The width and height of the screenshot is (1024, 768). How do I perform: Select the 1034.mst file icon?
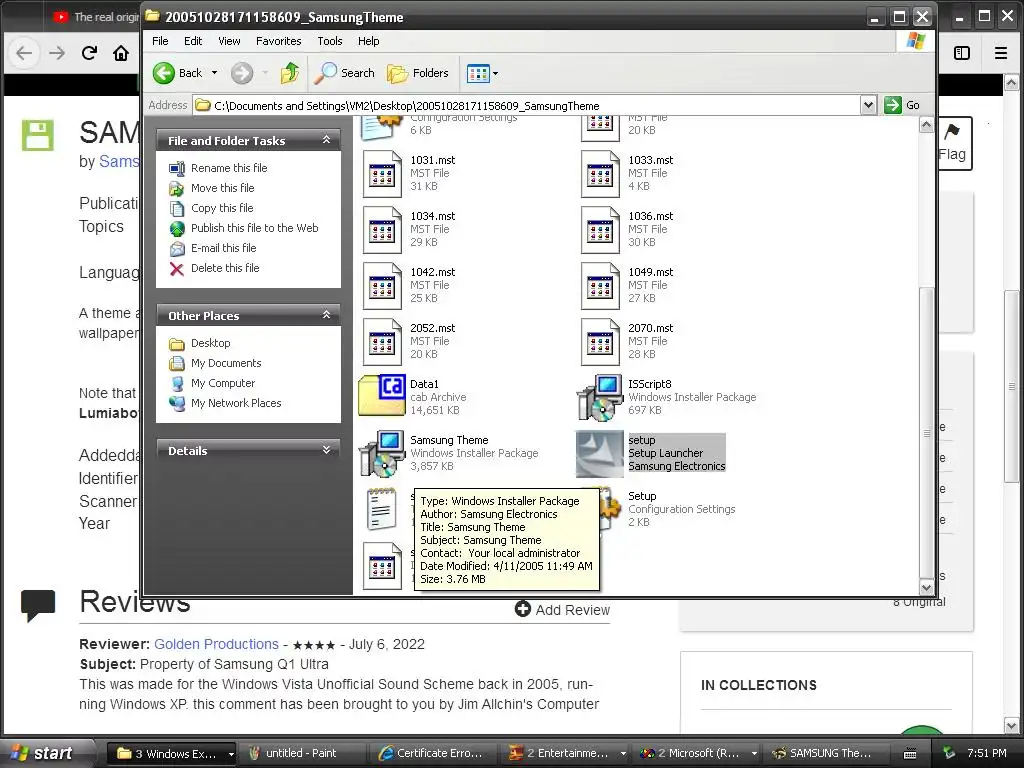382,230
